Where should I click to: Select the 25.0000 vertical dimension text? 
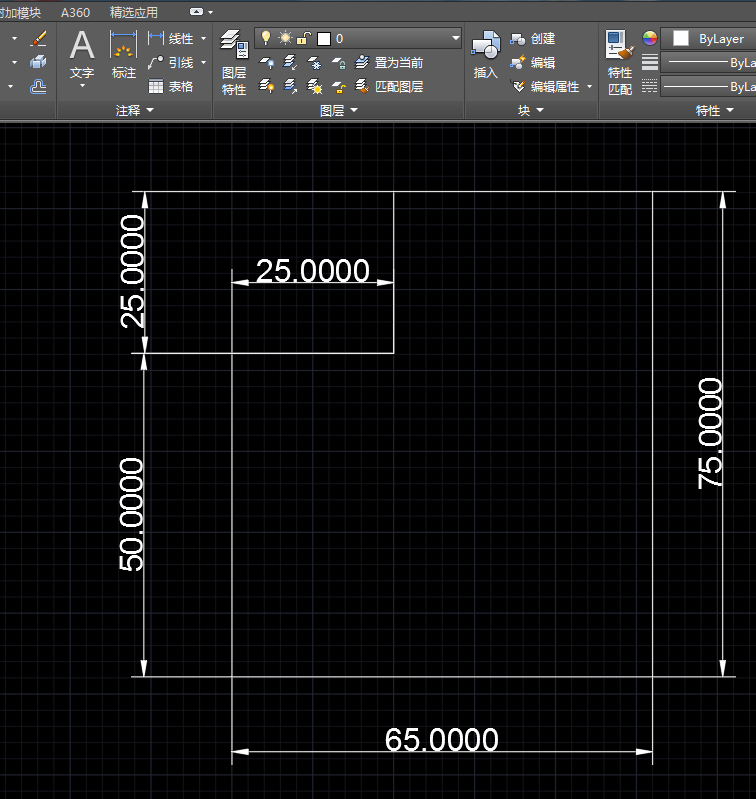point(131,271)
